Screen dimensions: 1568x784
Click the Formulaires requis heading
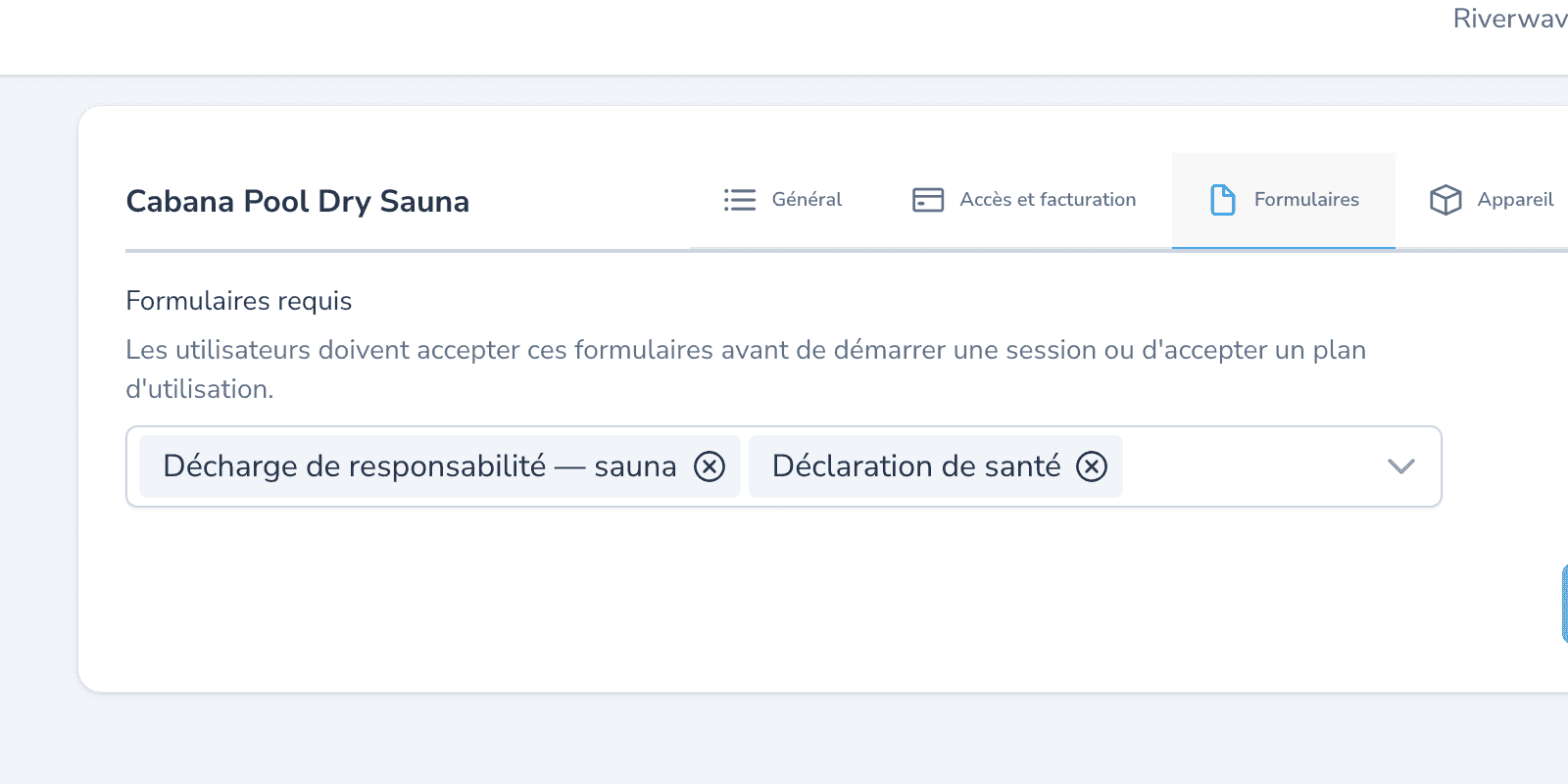239,301
